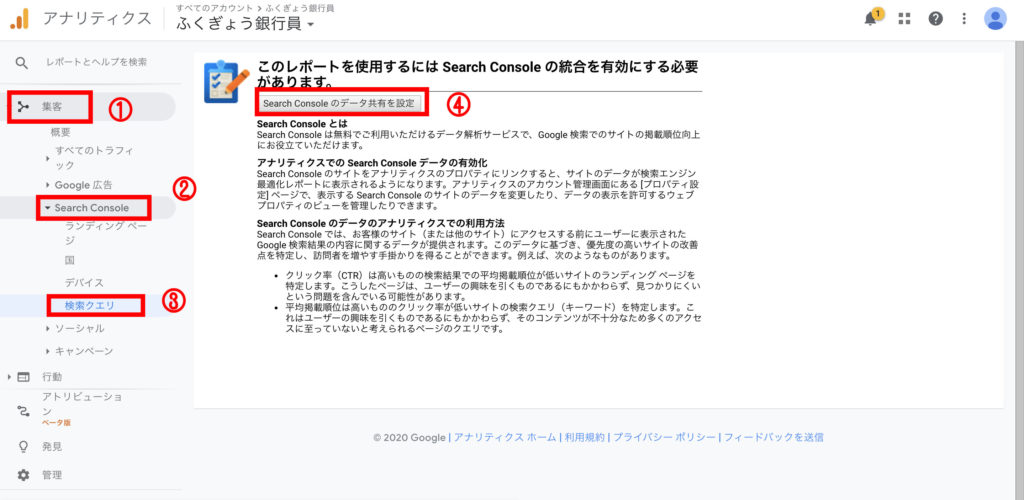Open the 管理 menu item

[x=52, y=475]
